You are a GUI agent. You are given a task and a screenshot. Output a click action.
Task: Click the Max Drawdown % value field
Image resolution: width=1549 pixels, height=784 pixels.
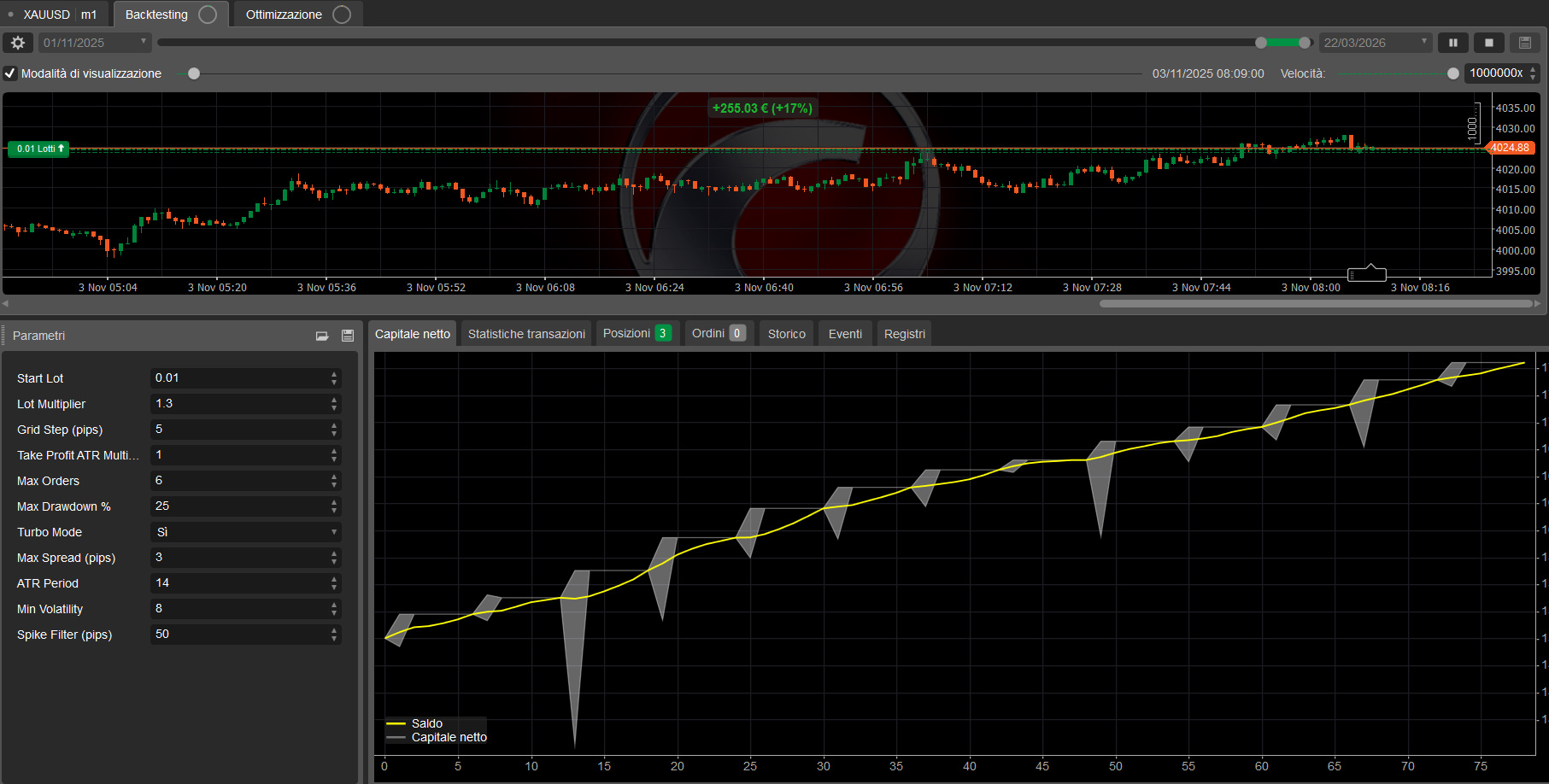tap(239, 506)
